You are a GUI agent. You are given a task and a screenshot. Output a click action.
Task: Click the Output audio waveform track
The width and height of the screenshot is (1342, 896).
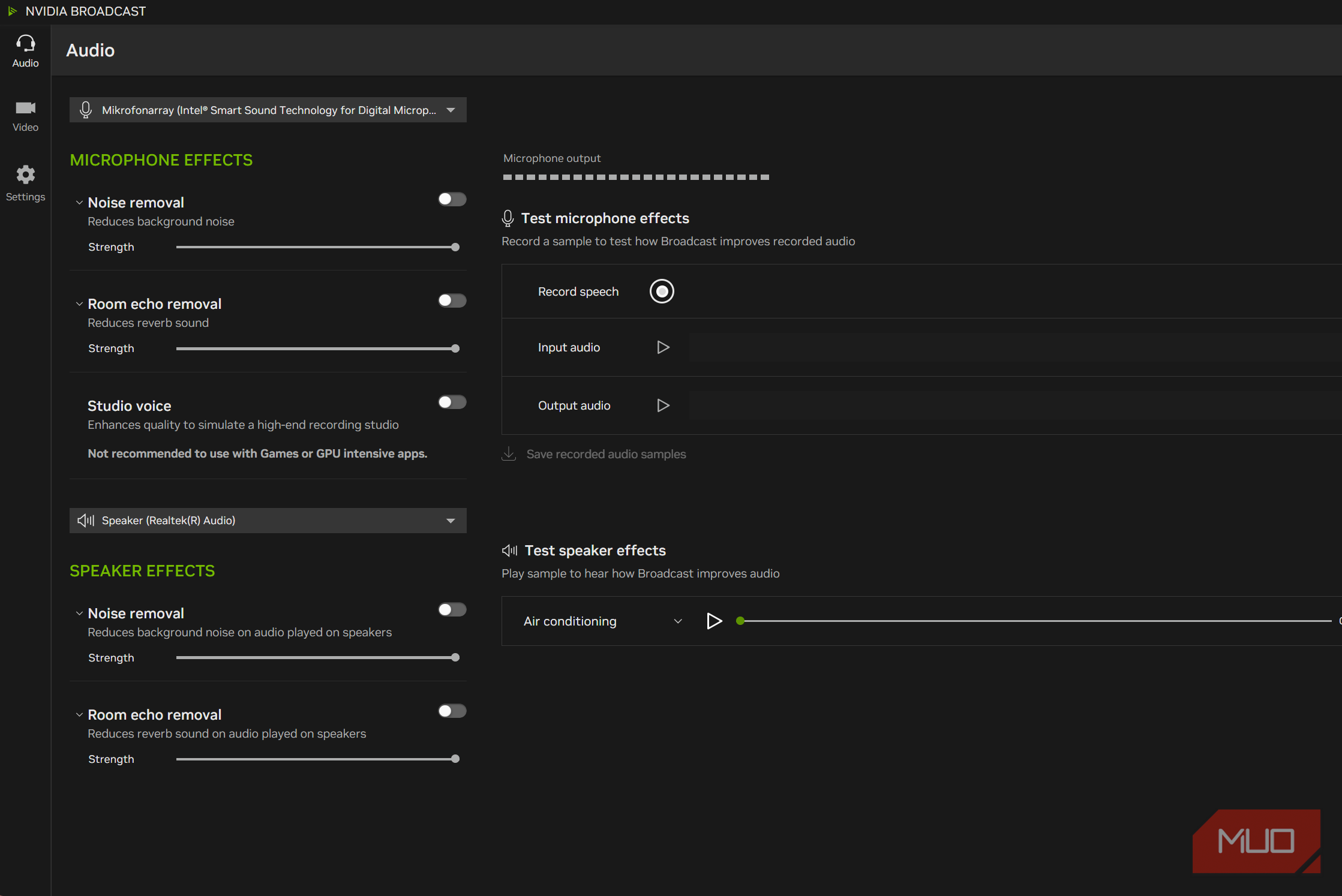1015,405
